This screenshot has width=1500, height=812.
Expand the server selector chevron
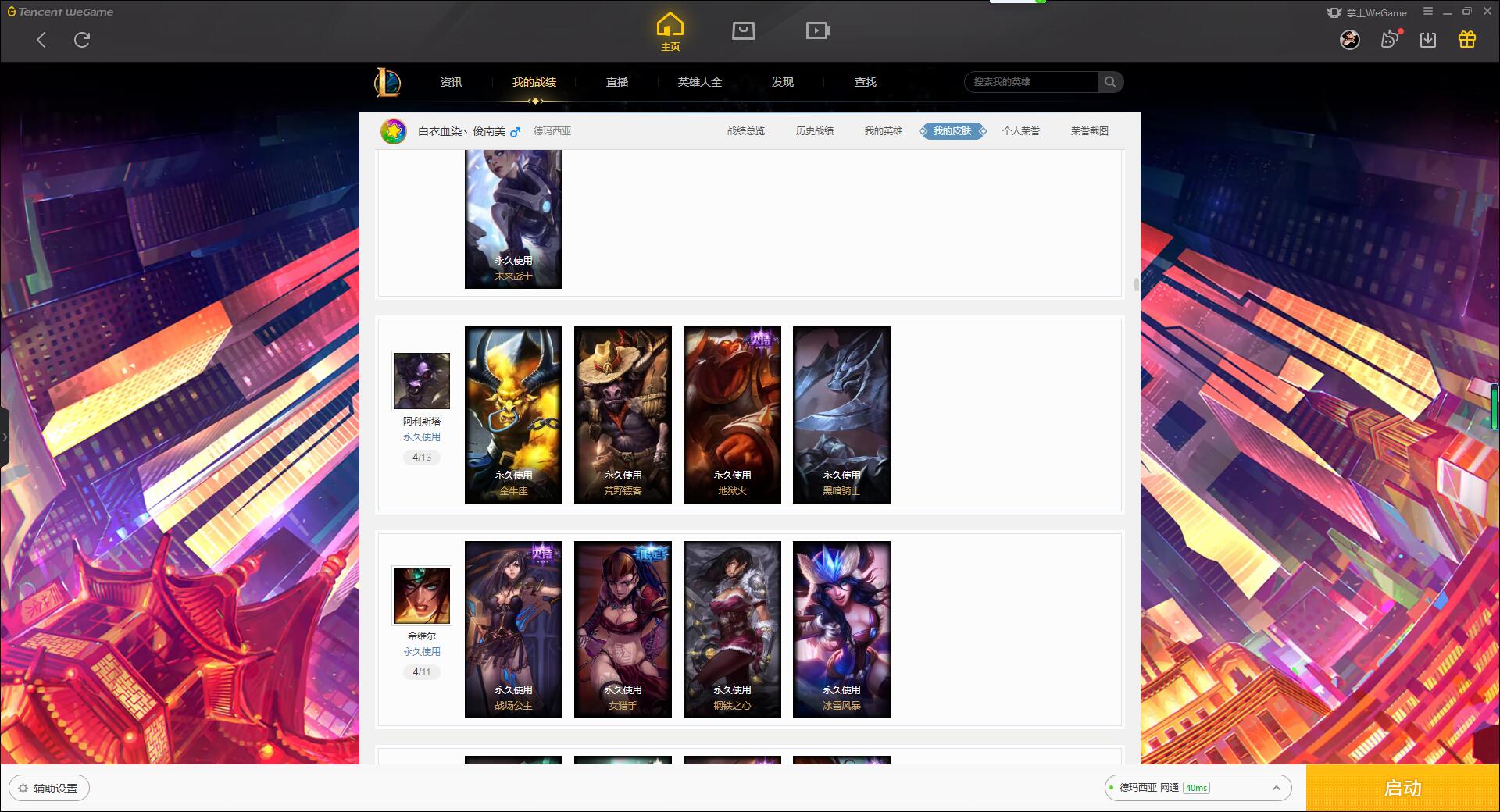(1277, 789)
